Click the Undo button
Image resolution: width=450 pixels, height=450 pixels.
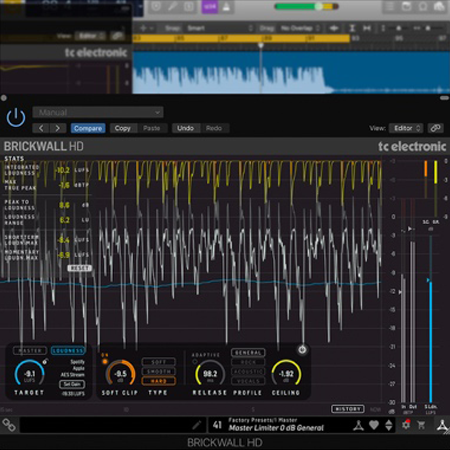[x=185, y=128]
